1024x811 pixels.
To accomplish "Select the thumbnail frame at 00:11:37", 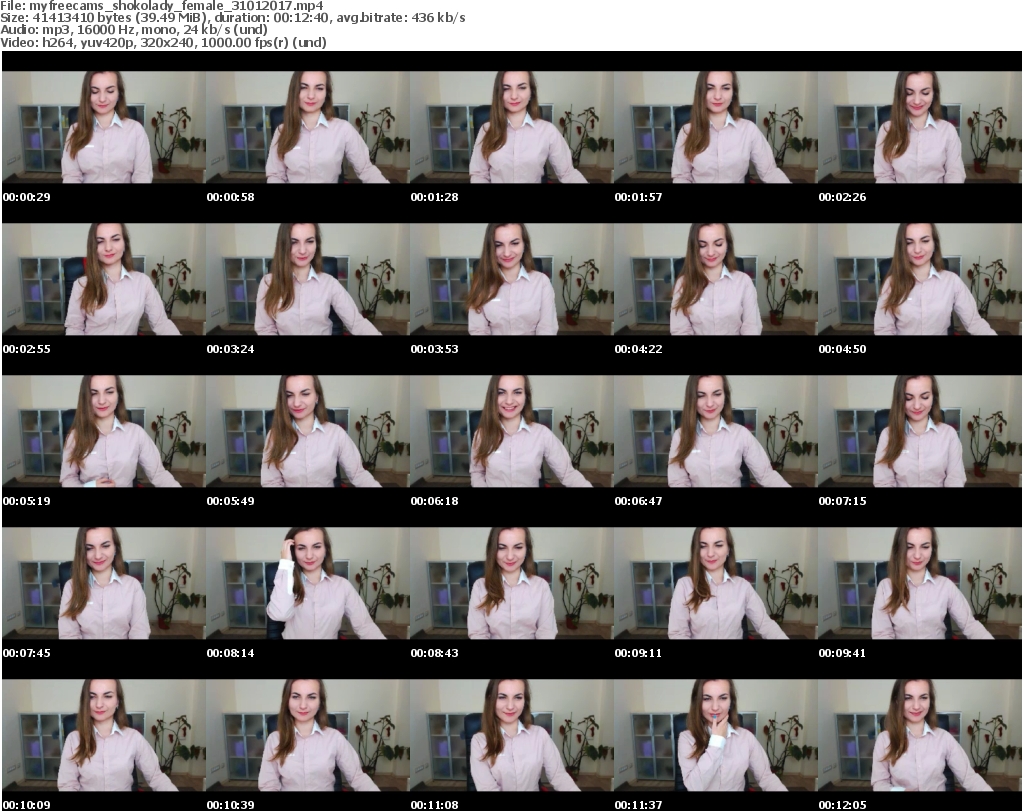I will pos(716,735).
